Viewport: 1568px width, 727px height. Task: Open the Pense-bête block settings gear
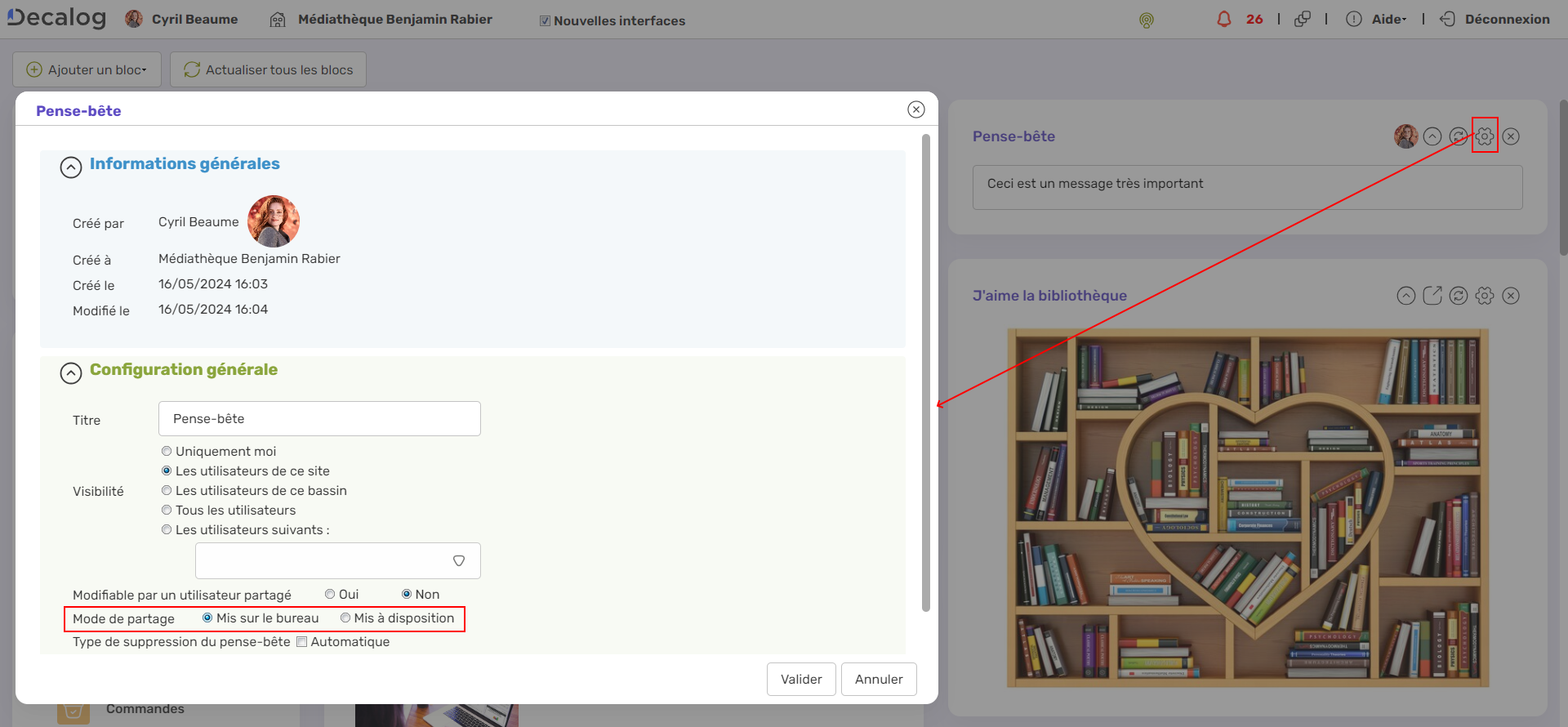(x=1484, y=136)
